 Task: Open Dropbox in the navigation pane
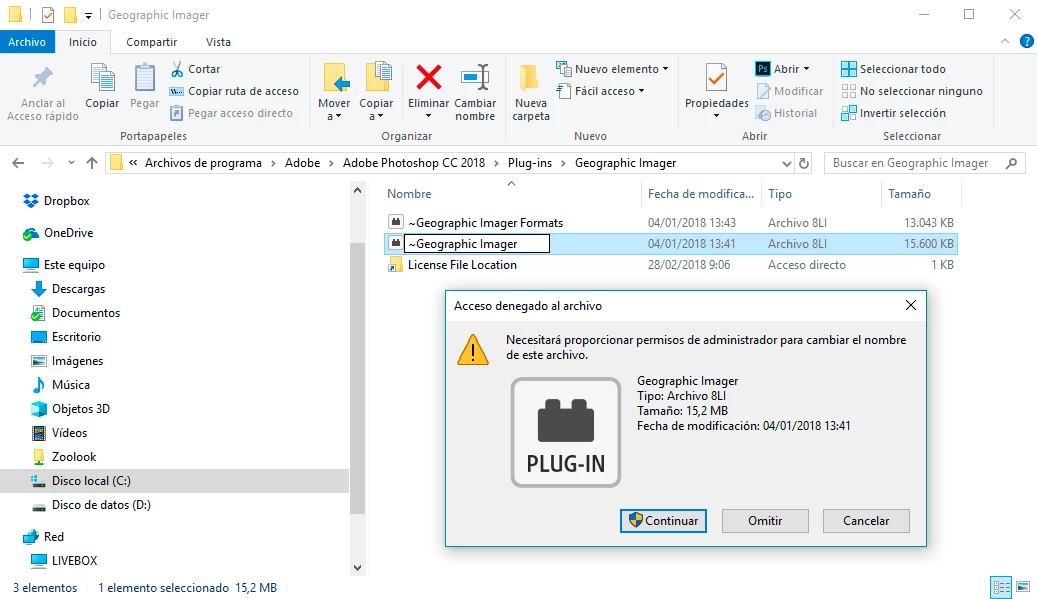(66, 201)
